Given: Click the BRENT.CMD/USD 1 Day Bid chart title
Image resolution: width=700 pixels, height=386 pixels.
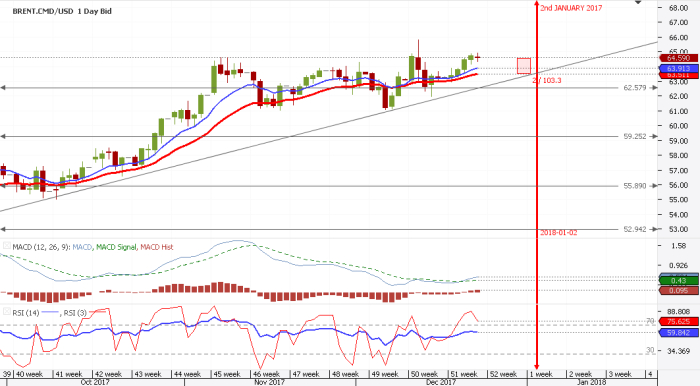Looking at the screenshot, I should coord(62,11).
